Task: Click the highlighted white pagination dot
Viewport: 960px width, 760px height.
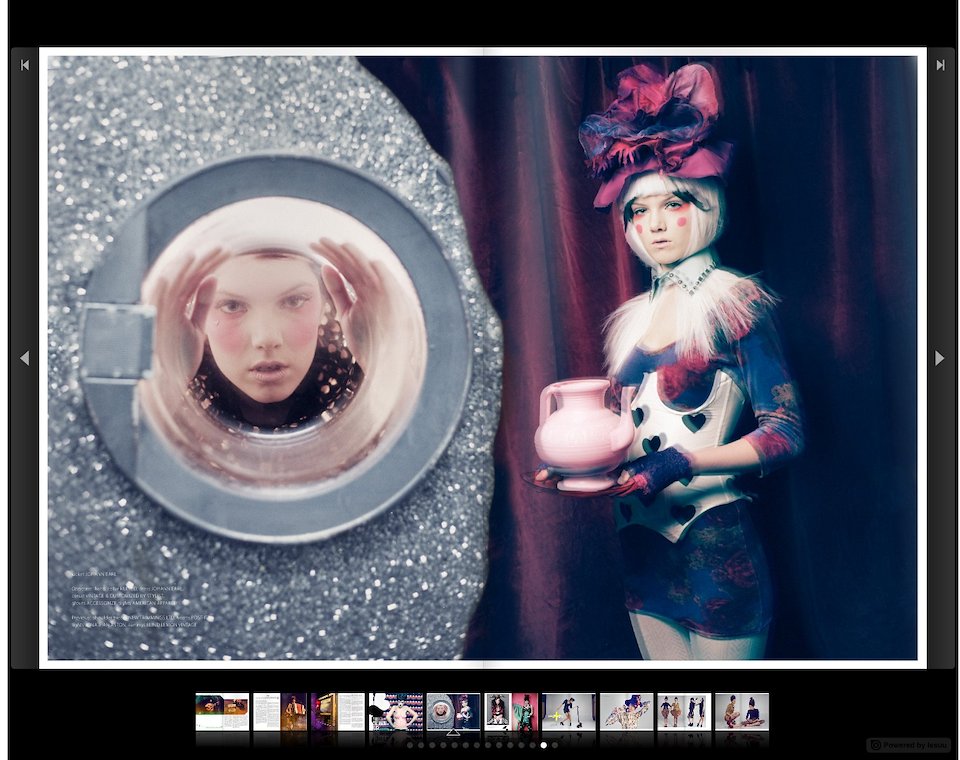Action: click(544, 745)
